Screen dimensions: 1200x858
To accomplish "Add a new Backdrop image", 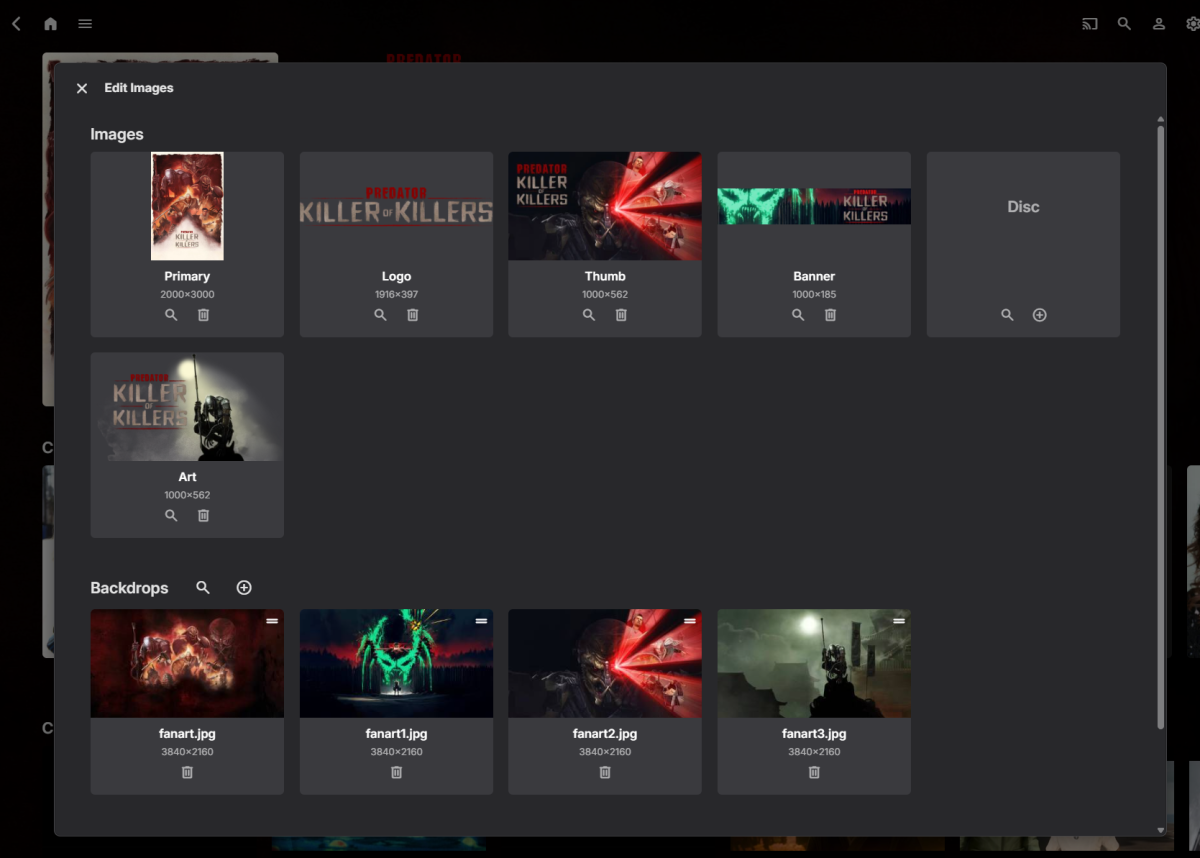I will (243, 588).
